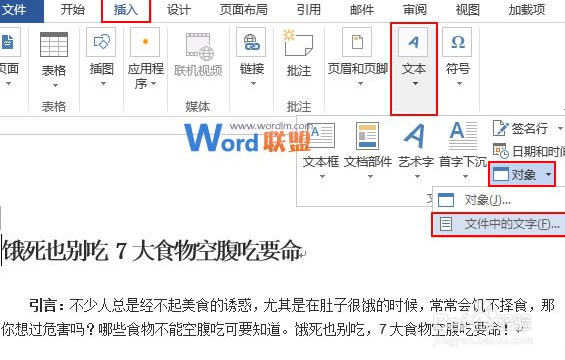Click the 文本 text group icon
565x360 pixels.
[x=413, y=42]
